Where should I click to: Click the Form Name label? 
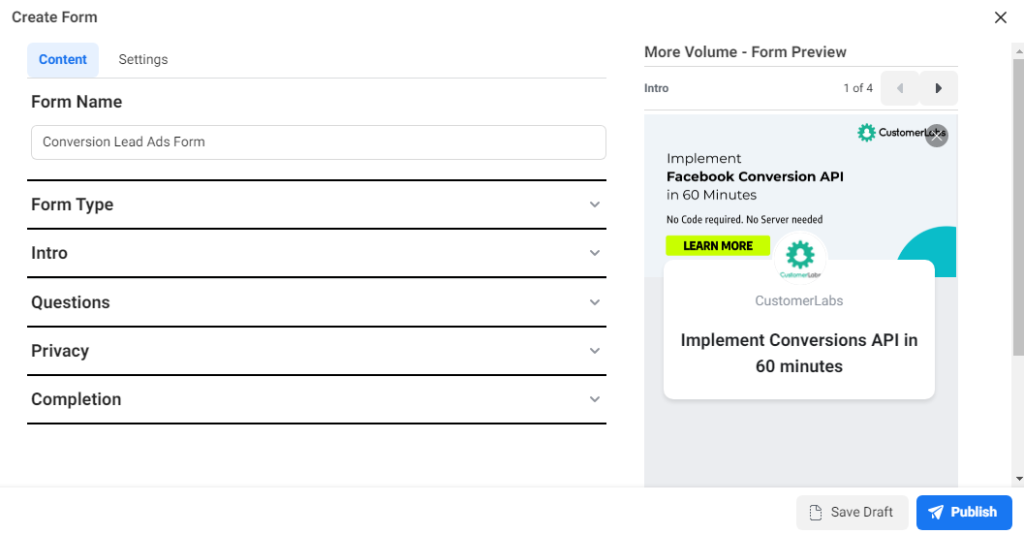(x=76, y=102)
